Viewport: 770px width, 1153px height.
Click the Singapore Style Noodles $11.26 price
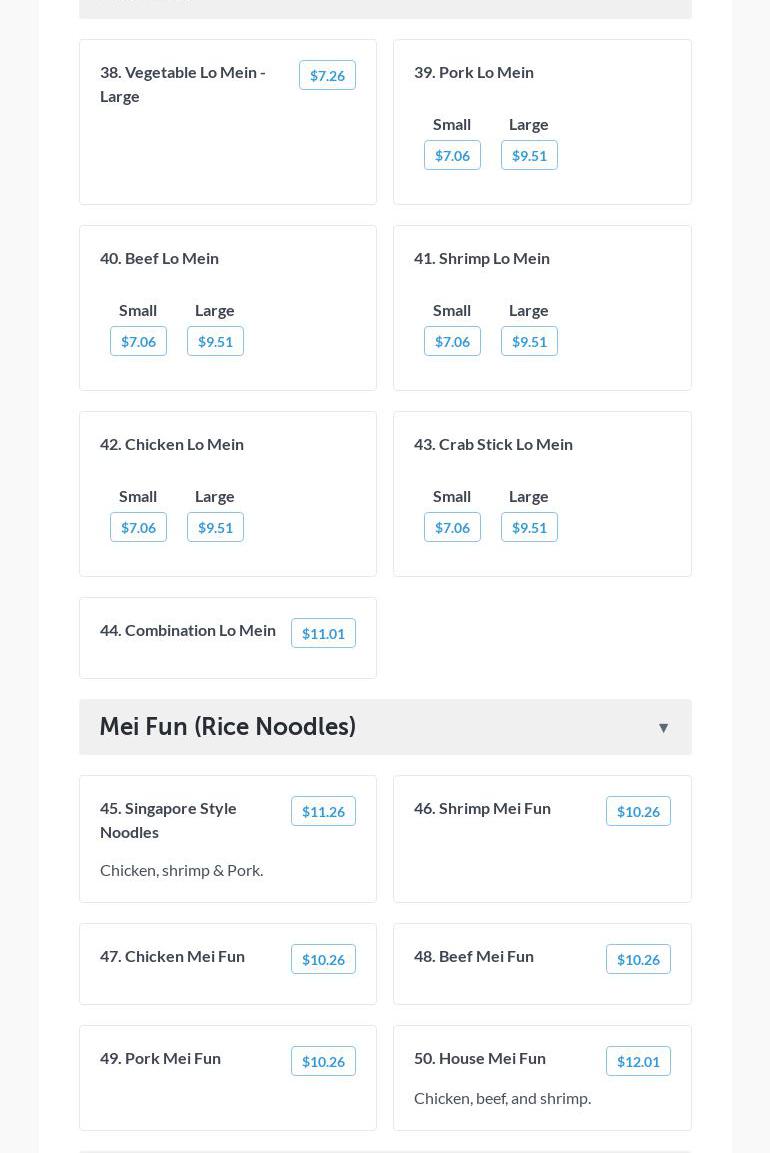(323, 812)
